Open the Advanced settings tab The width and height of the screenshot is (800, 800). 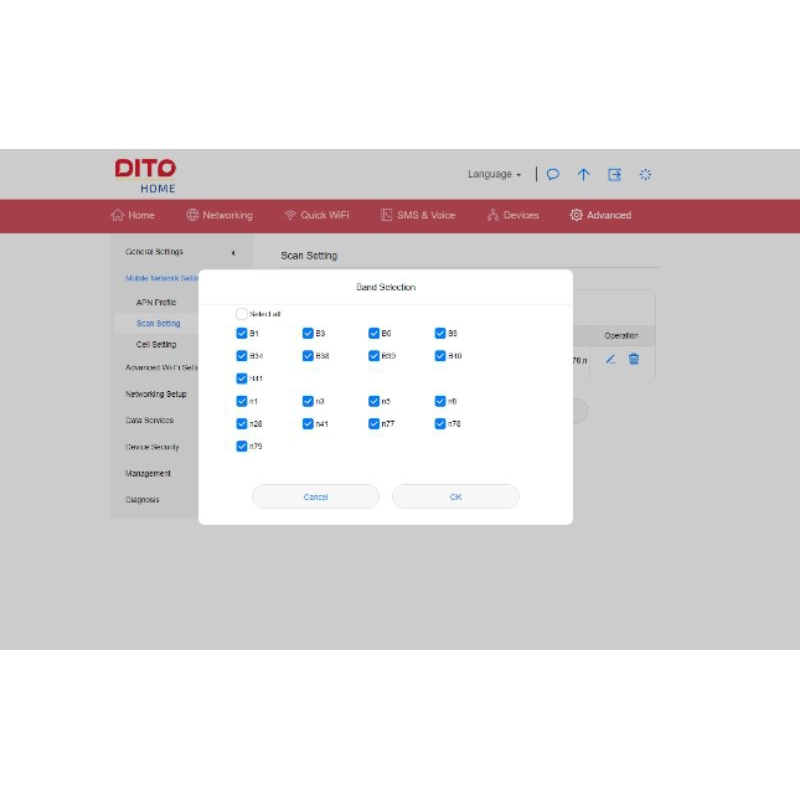(x=600, y=215)
